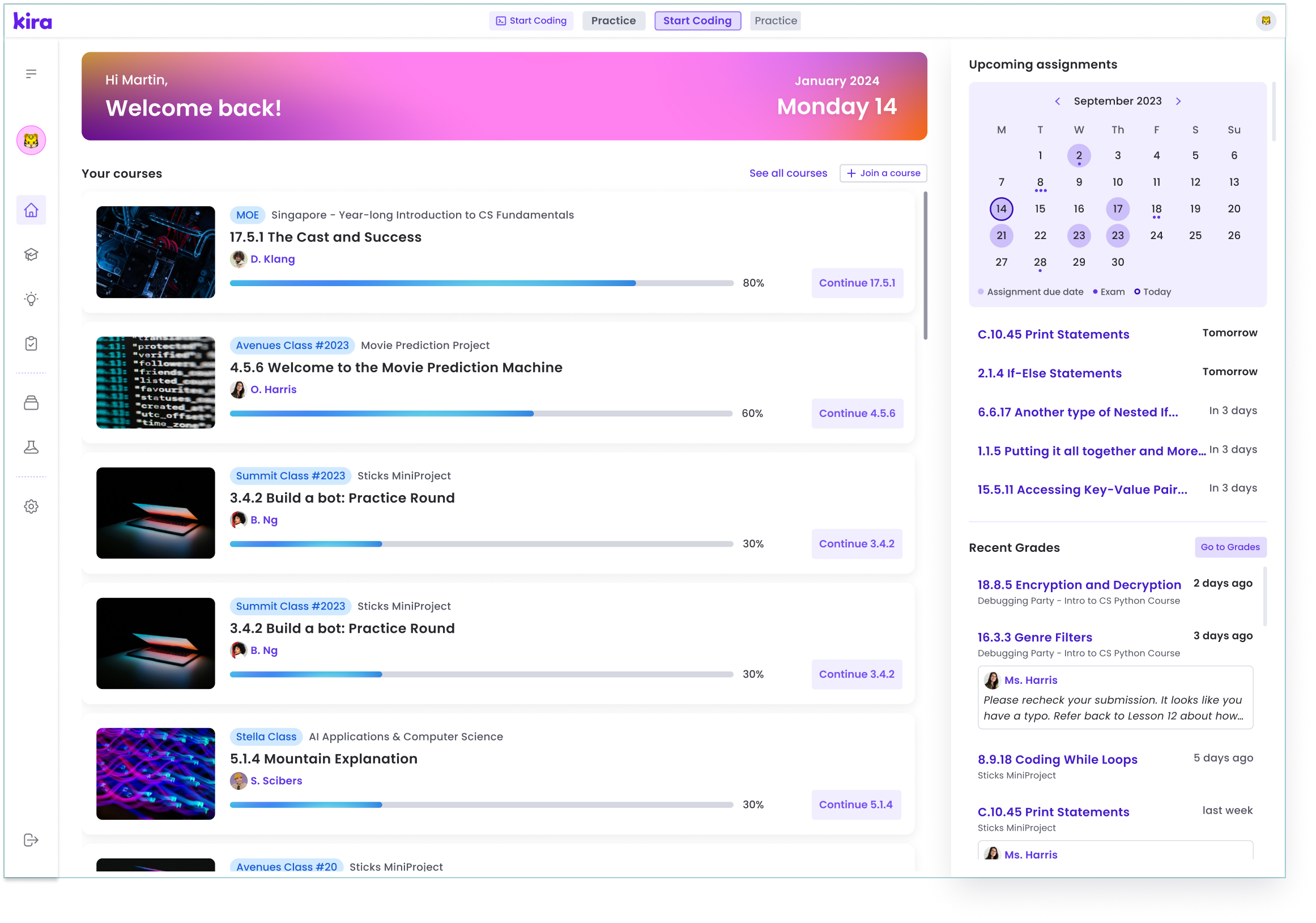Click the logout icon at sidebar bottom
Image resolution: width=1316 pixels, height=923 pixels.
(x=31, y=840)
